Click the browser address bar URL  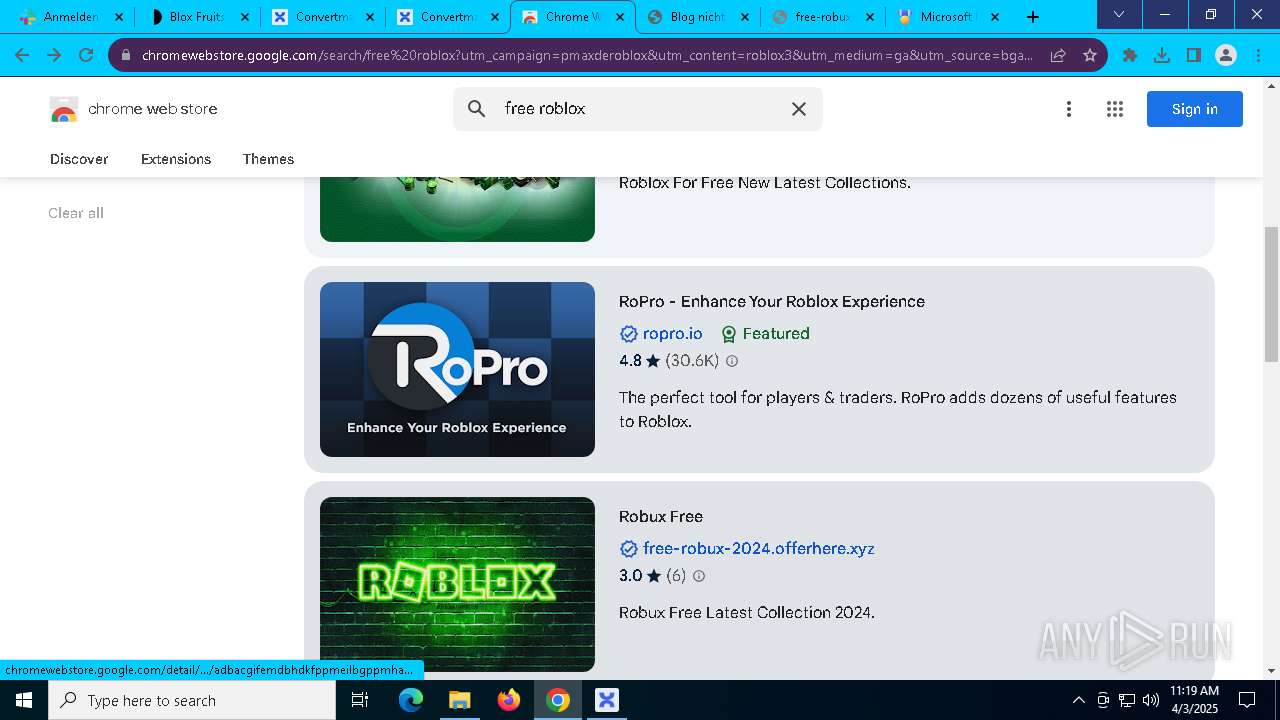coord(587,55)
